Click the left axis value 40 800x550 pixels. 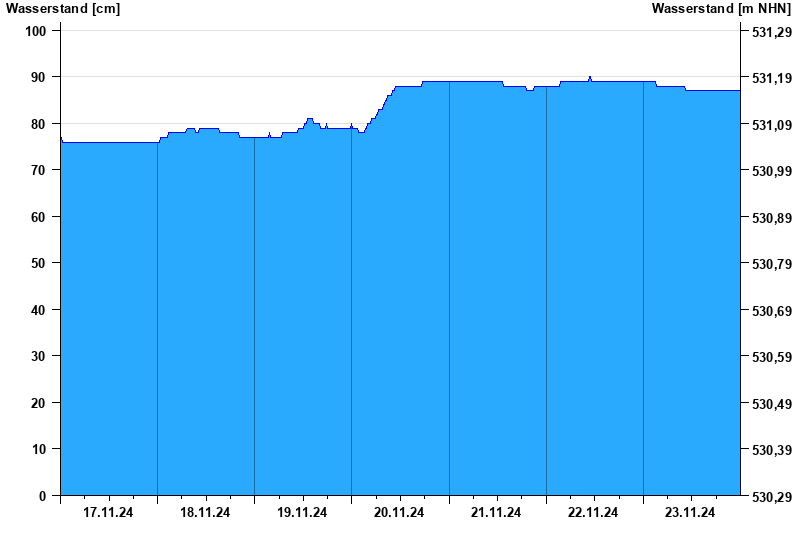tap(38, 310)
